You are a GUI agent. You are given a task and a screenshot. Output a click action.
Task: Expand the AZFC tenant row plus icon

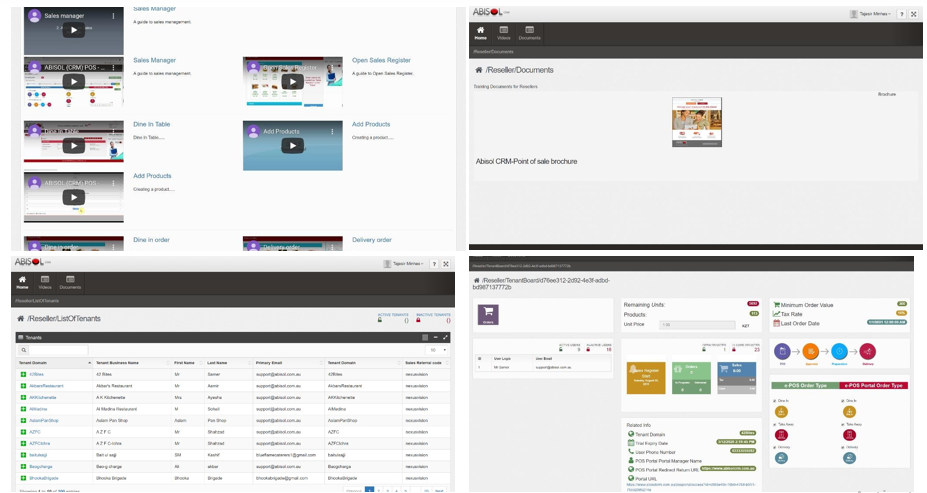click(x=23, y=431)
